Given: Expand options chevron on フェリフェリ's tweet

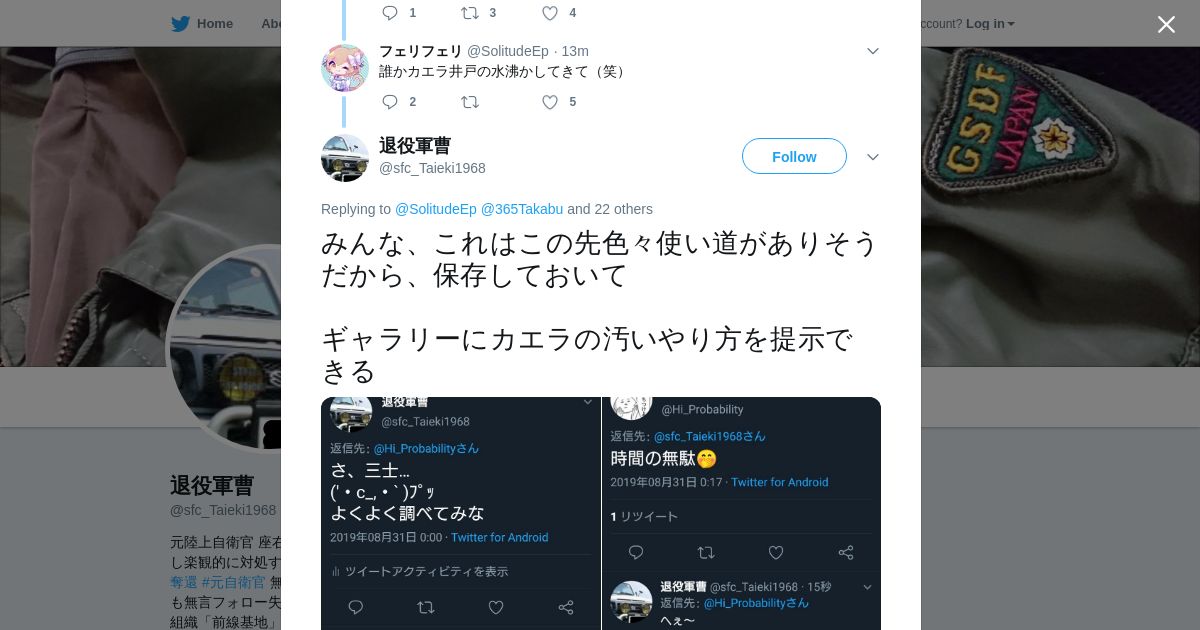Looking at the screenshot, I should click(x=872, y=51).
